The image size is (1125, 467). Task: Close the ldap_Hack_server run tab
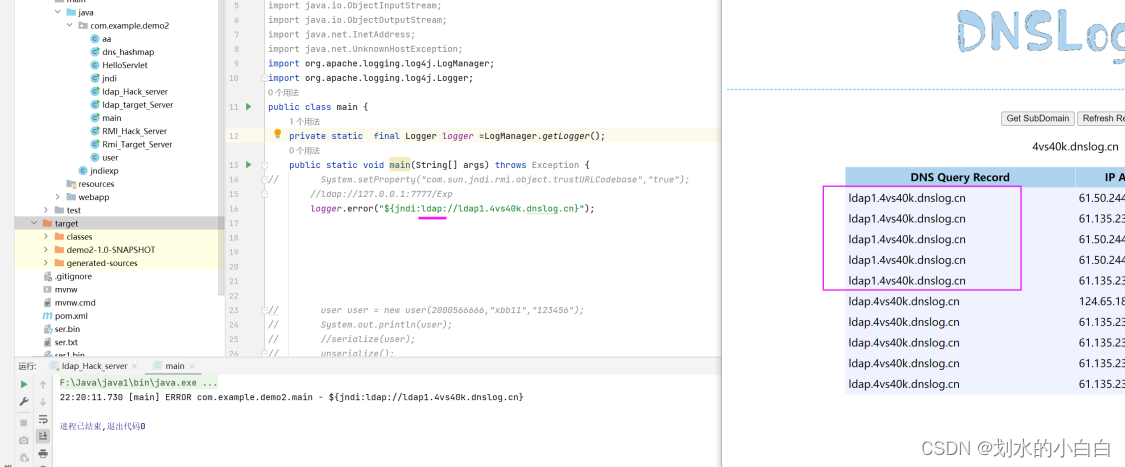[x=134, y=366]
